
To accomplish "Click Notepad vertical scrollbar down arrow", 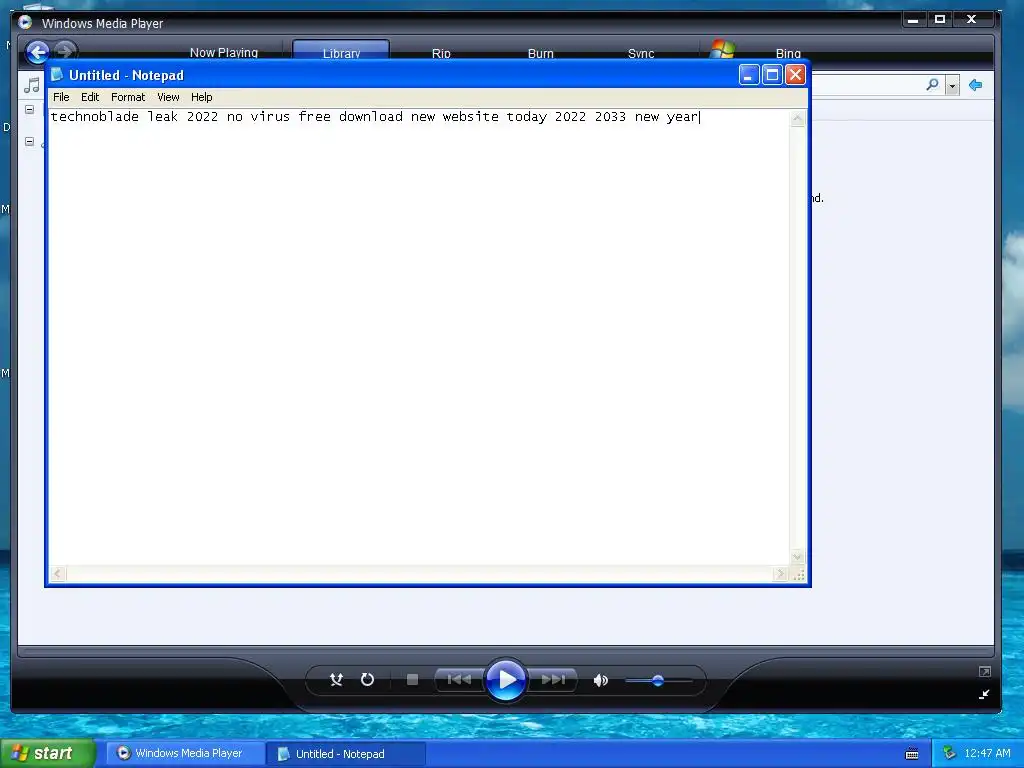I will [x=797, y=557].
